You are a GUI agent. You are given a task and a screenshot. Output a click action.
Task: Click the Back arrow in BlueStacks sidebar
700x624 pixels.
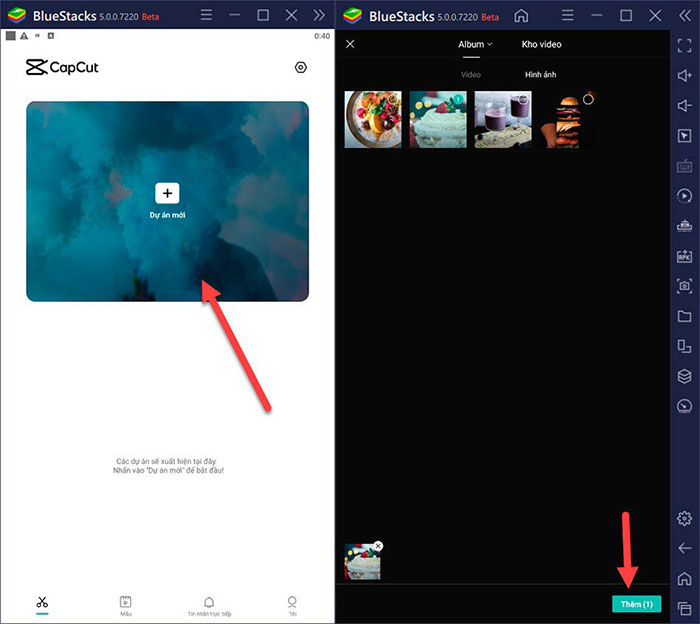coord(684,548)
